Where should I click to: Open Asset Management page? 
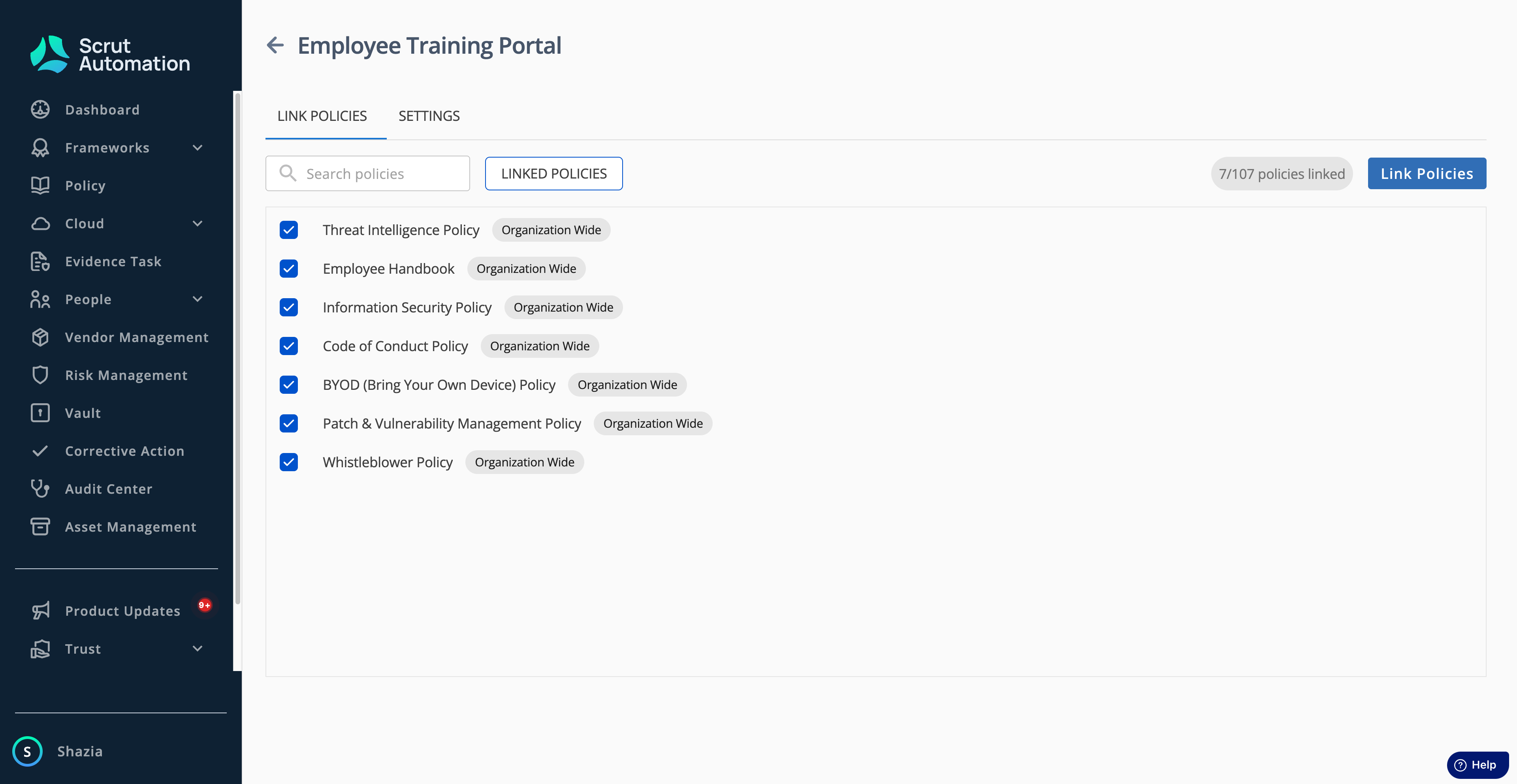coord(131,527)
